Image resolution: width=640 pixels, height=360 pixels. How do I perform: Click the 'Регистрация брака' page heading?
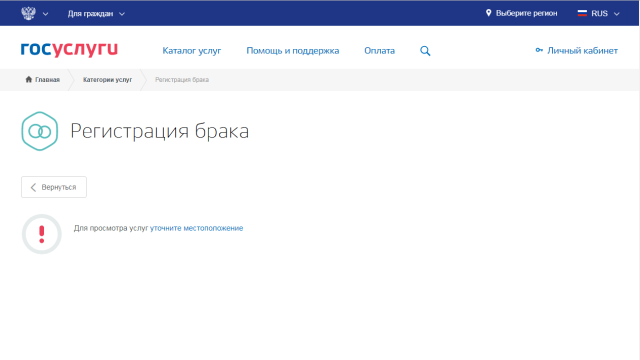160,131
